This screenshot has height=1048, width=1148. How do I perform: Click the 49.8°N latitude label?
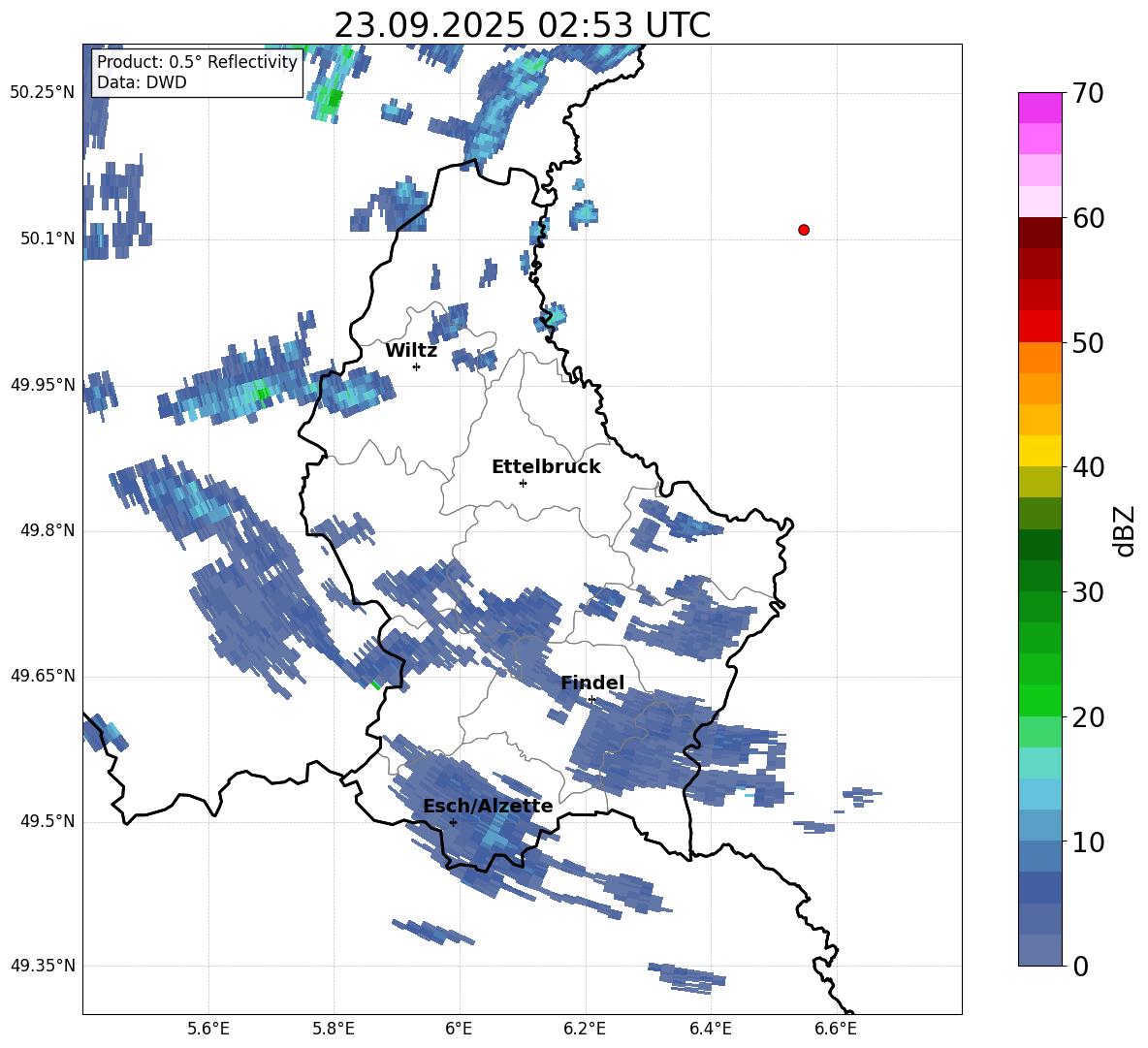[48, 530]
